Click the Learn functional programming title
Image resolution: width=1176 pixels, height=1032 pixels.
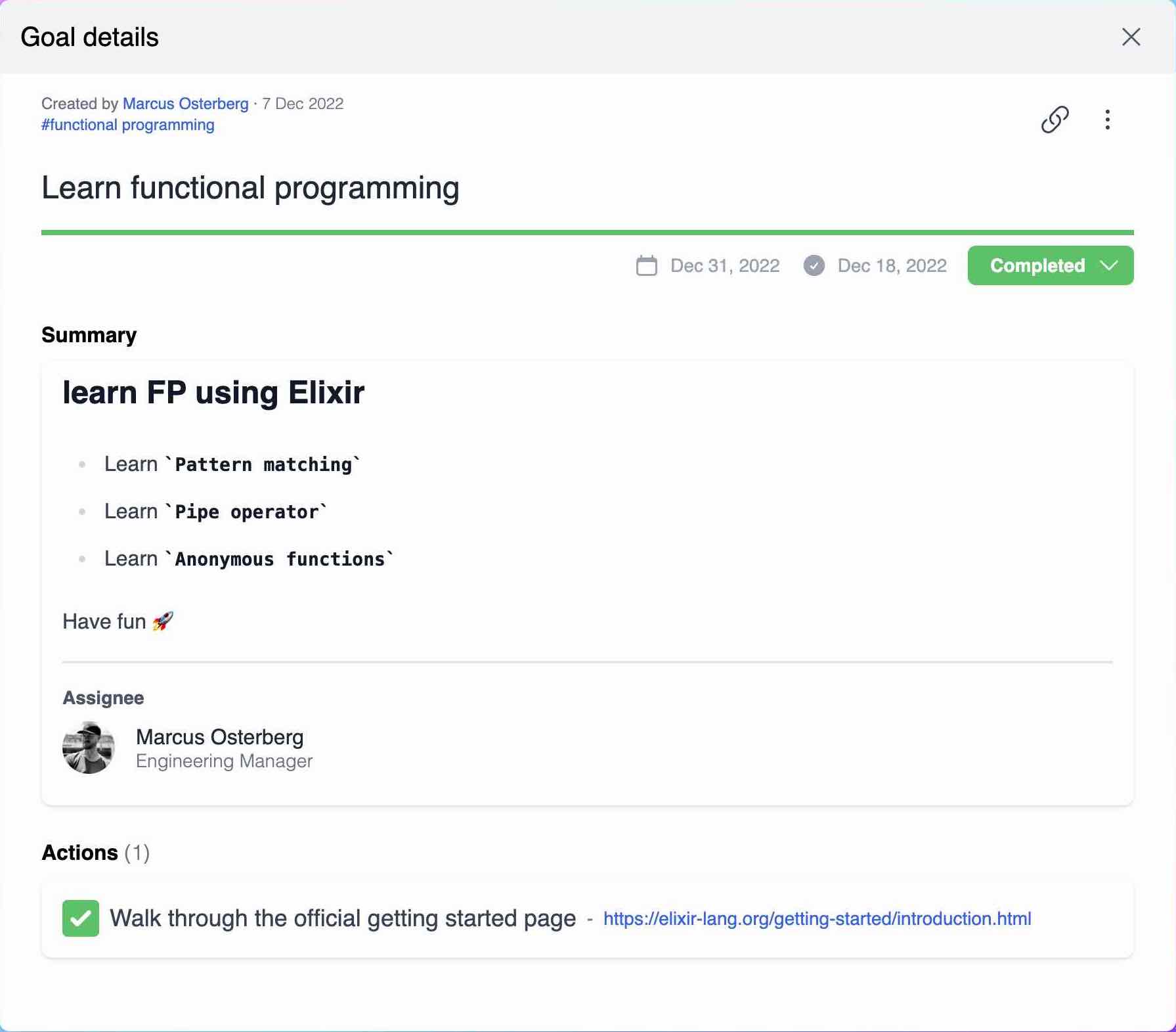(250, 188)
